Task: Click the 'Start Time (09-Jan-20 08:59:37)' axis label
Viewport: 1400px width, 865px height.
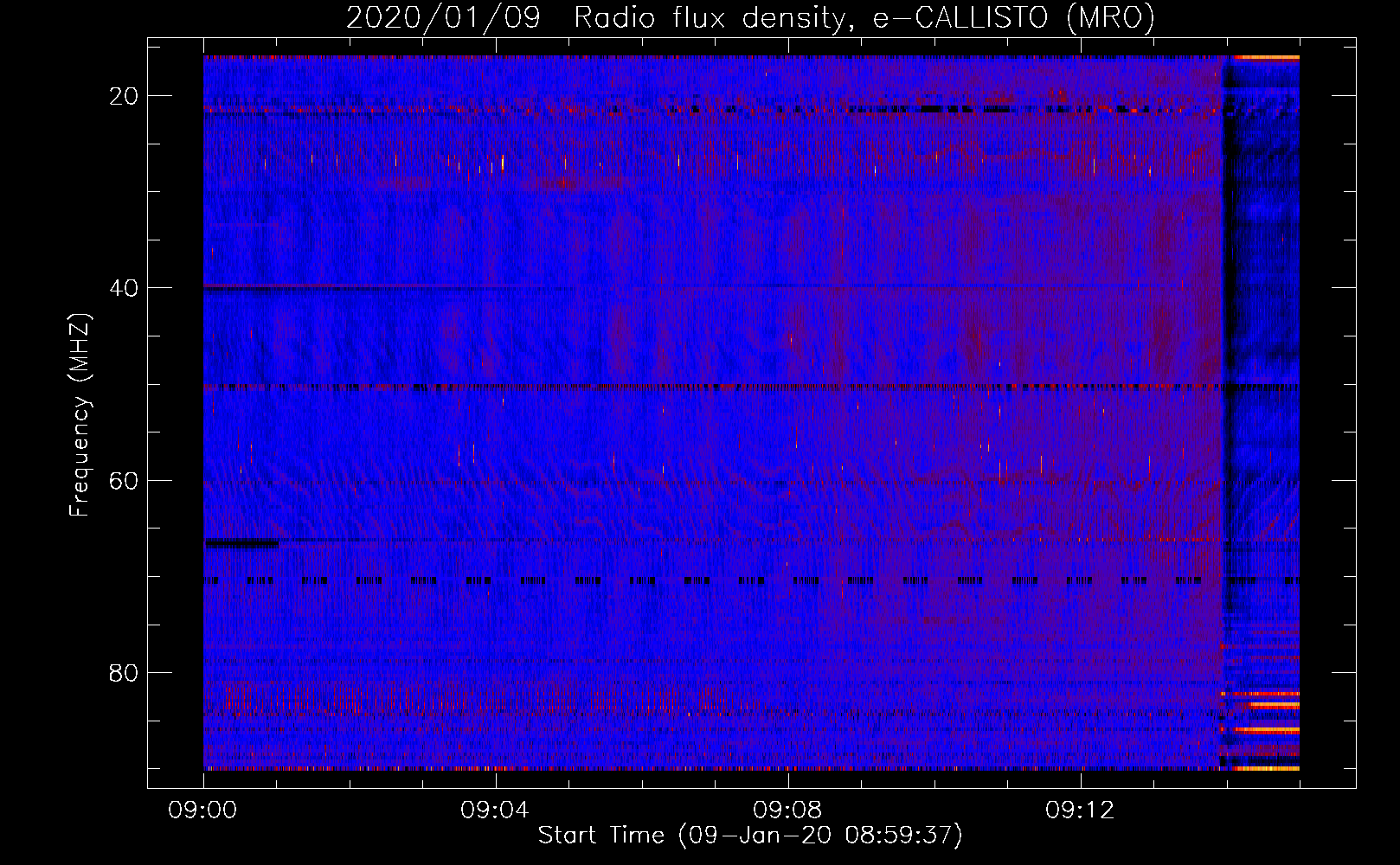Action: point(750,836)
